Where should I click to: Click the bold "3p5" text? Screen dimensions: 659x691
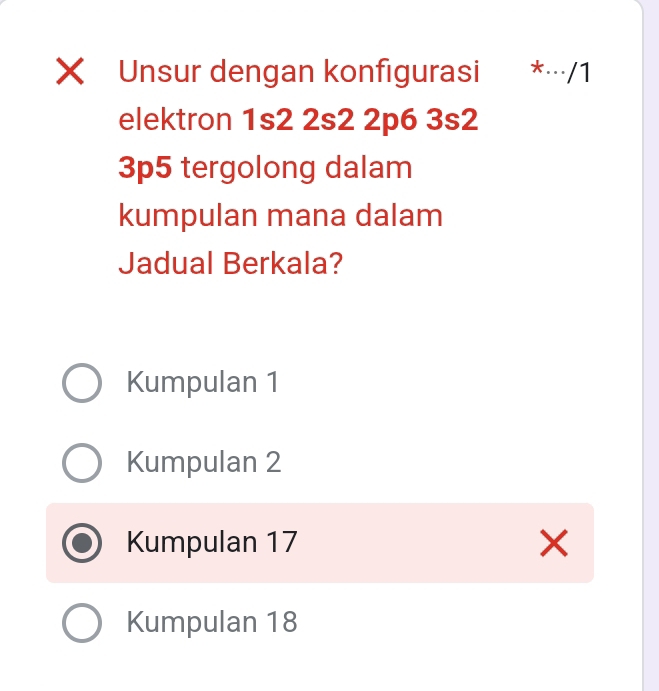pyautogui.click(x=146, y=168)
